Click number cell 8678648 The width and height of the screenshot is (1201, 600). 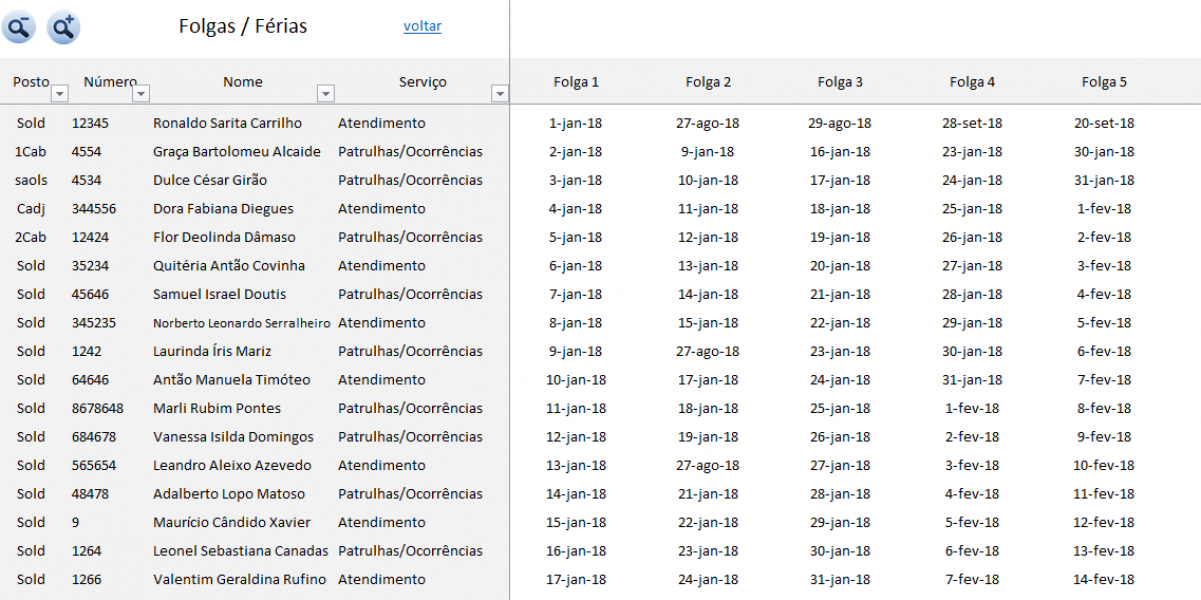pos(98,408)
